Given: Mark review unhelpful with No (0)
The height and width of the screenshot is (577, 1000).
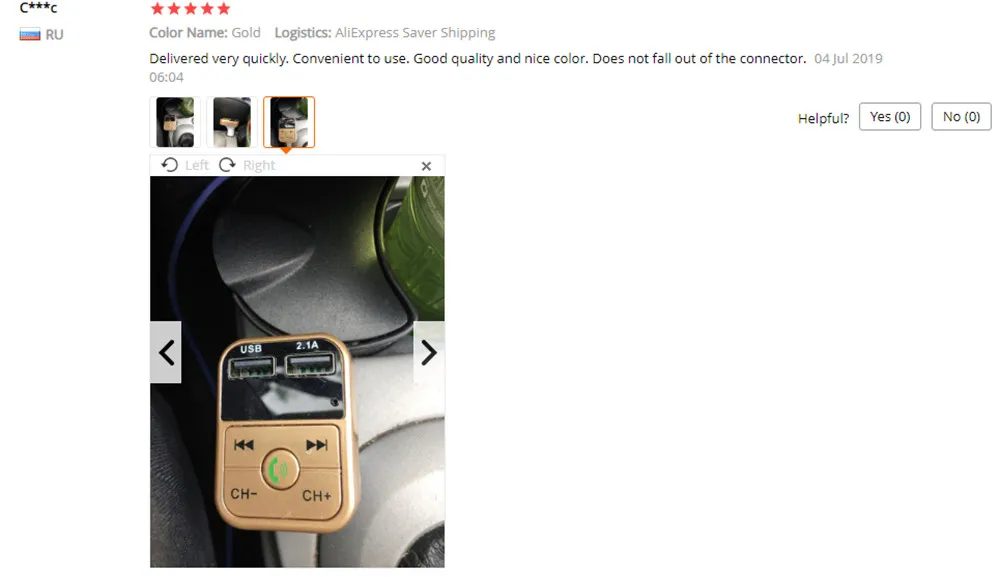Looking at the screenshot, I should 961,117.
